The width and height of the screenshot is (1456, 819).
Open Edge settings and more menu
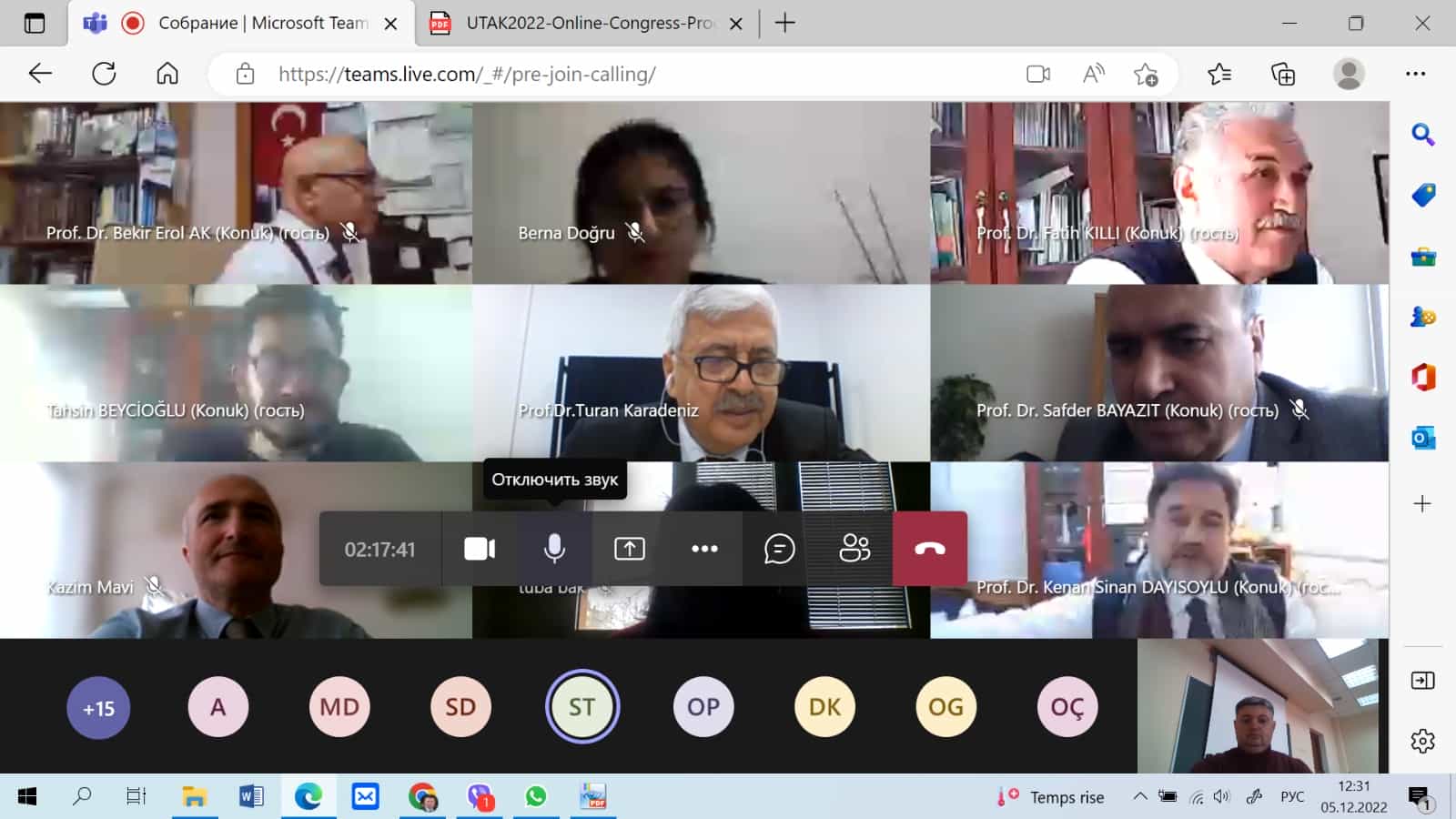point(1415,74)
